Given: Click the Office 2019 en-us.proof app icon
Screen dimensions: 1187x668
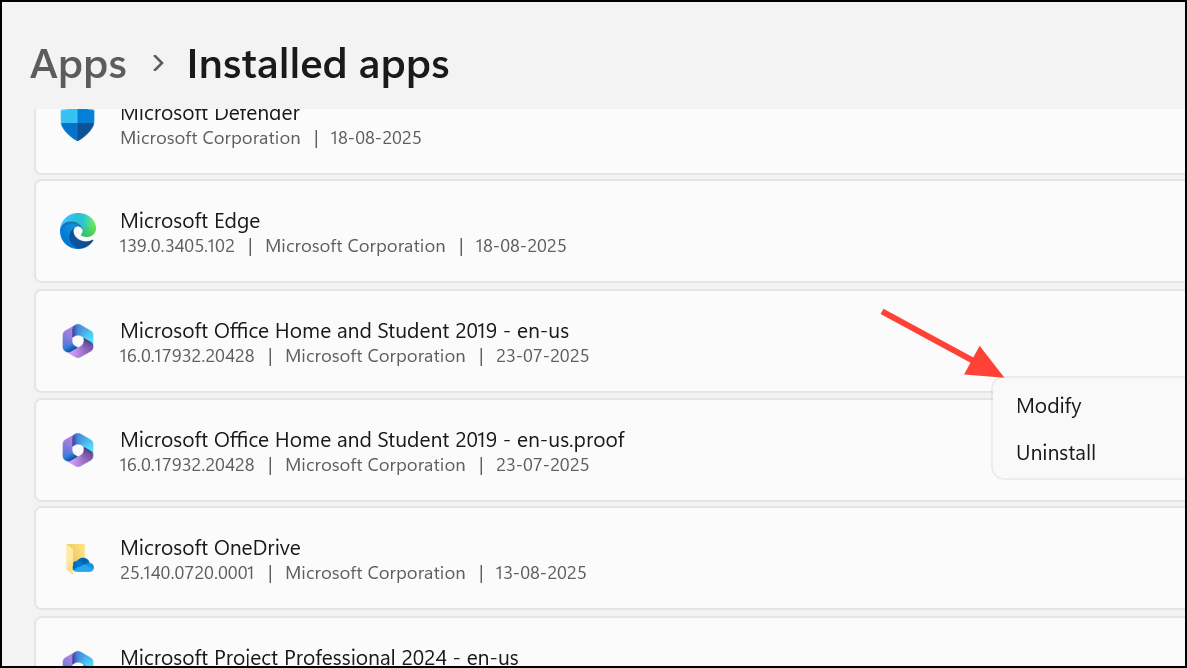Looking at the screenshot, I should (x=77, y=451).
